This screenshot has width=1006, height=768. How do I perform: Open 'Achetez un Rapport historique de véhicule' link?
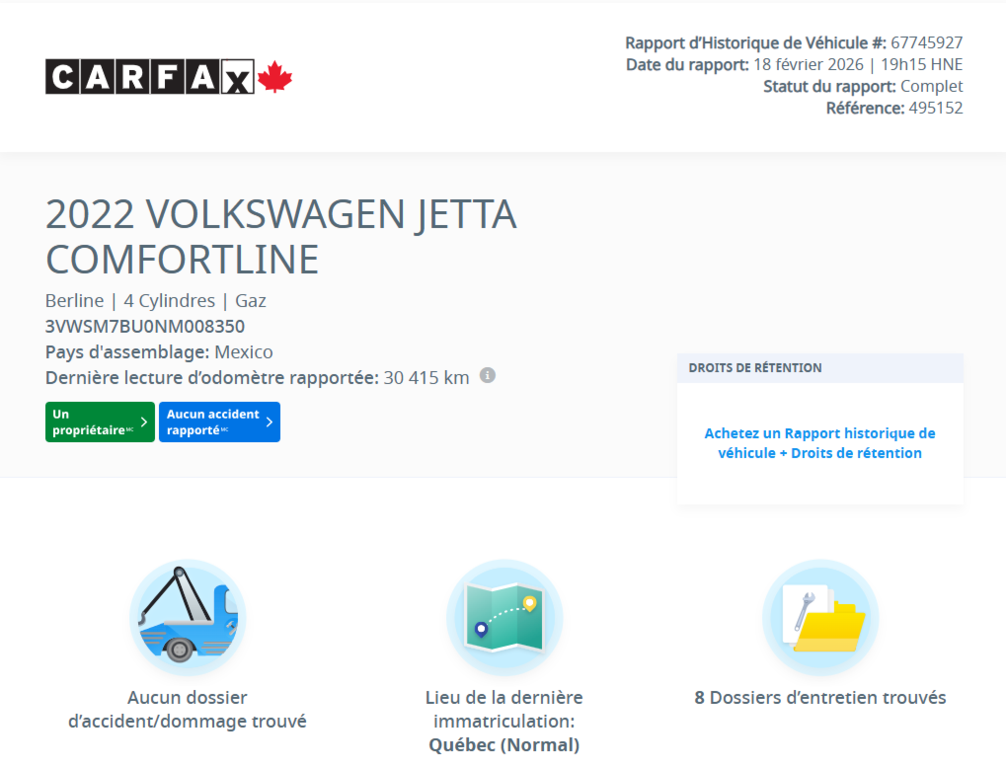pos(820,442)
